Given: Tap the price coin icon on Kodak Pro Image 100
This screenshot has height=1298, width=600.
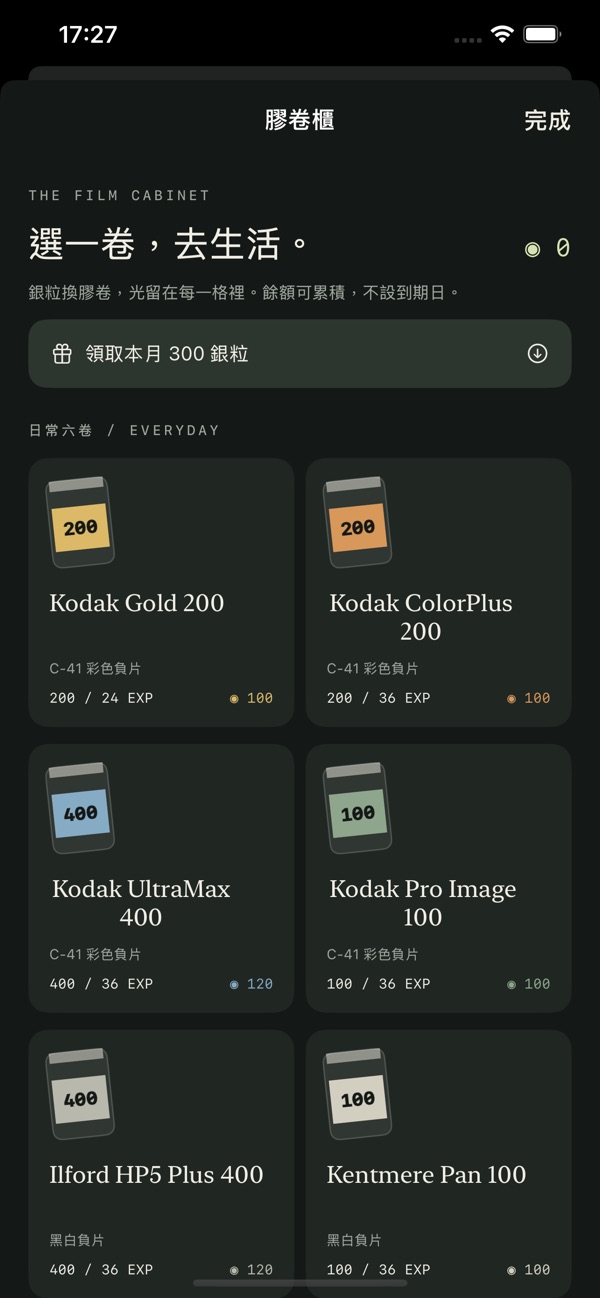Looking at the screenshot, I should click(511, 985).
